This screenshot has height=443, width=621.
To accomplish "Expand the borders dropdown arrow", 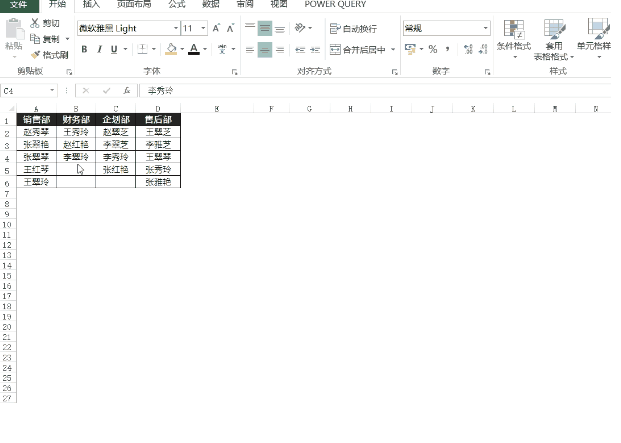I will (154, 49).
